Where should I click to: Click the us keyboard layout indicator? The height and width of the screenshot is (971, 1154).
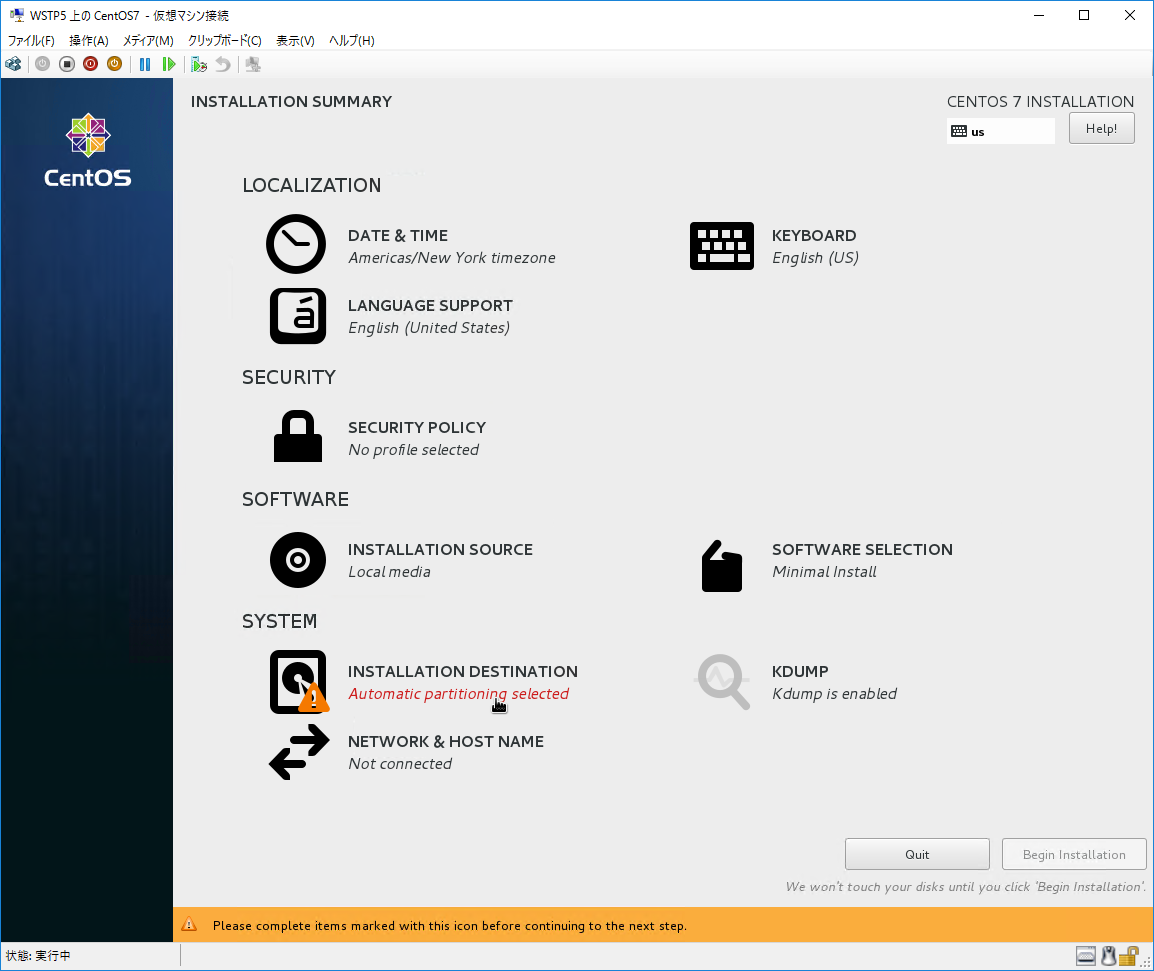1001,132
